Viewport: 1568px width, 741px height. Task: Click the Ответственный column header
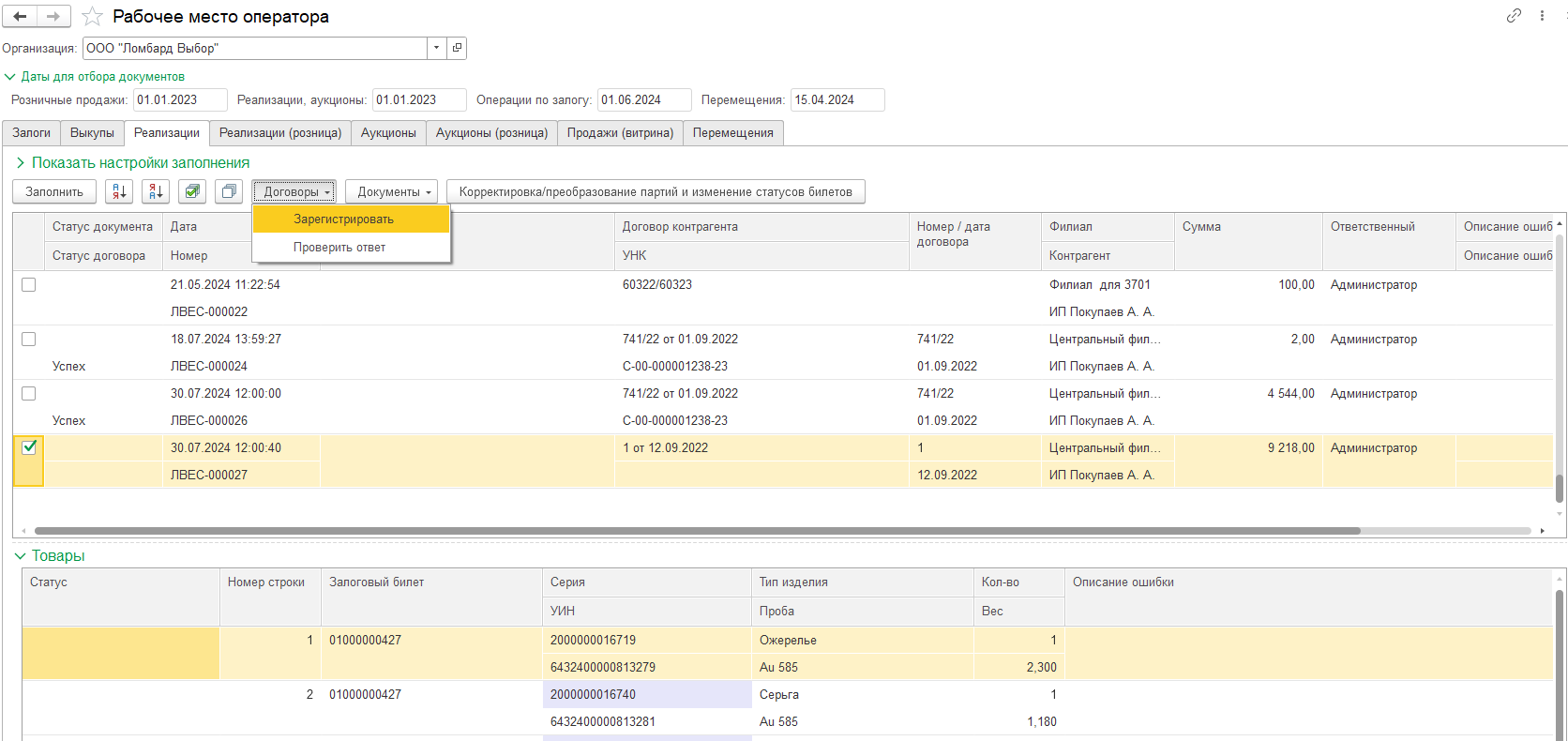tap(1389, 242)
